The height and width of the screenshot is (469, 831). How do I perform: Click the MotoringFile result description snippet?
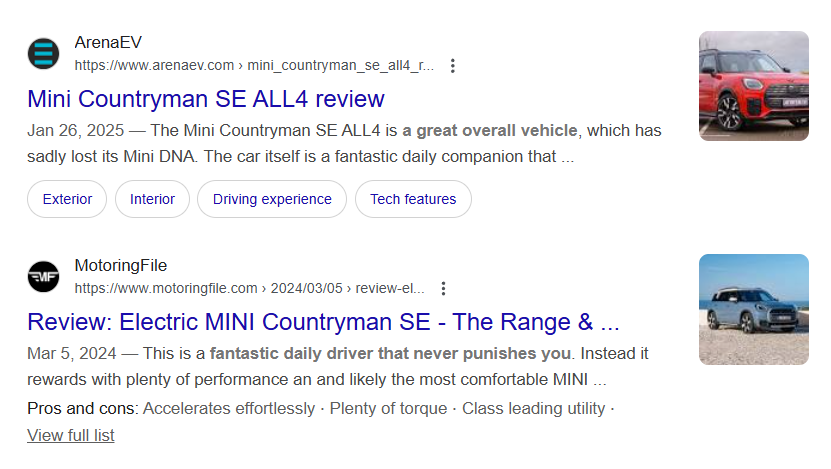(x=338, y=366)
